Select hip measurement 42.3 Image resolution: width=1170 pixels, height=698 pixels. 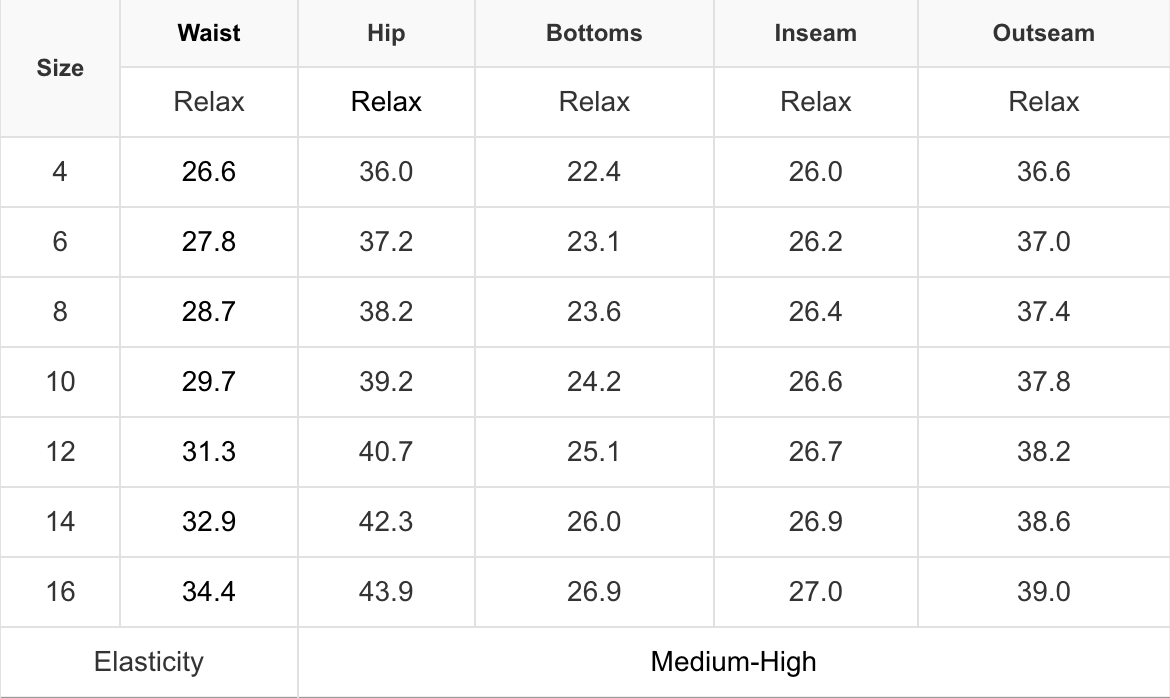tap(386, 522)
